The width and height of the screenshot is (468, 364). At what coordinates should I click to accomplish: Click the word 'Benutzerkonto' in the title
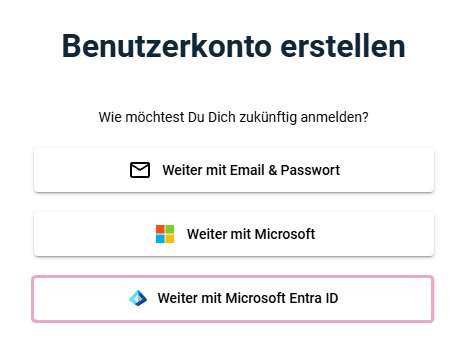coord(167,46)
